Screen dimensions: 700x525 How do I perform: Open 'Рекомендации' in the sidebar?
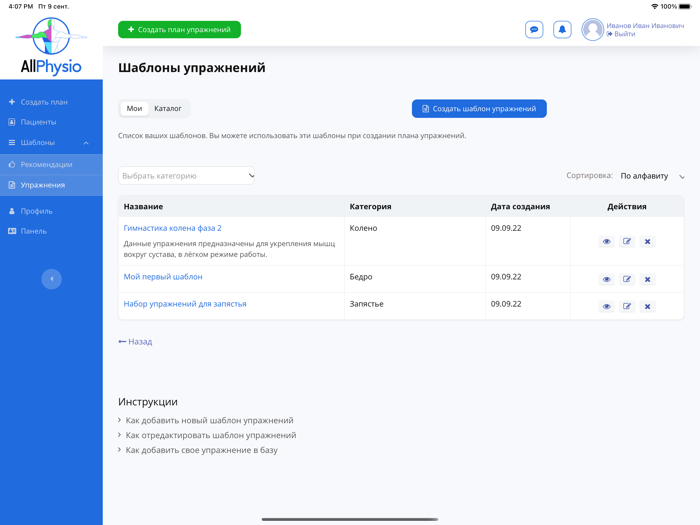(x=51, y=164)
